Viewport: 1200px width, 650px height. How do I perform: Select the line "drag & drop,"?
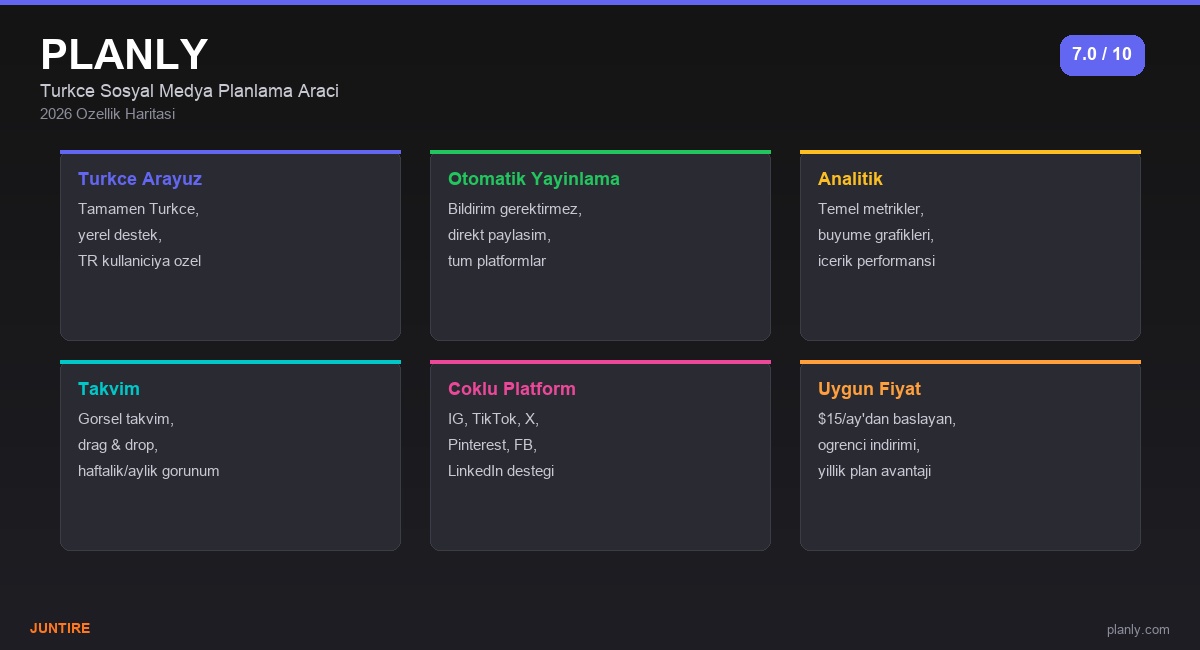pyautogui.click(x=118, y=445)
